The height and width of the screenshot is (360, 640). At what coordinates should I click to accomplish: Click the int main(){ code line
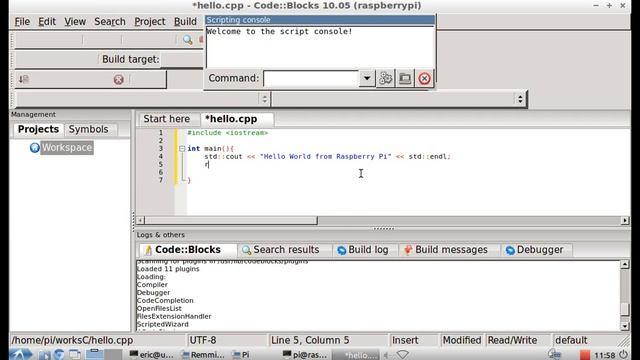211,149
